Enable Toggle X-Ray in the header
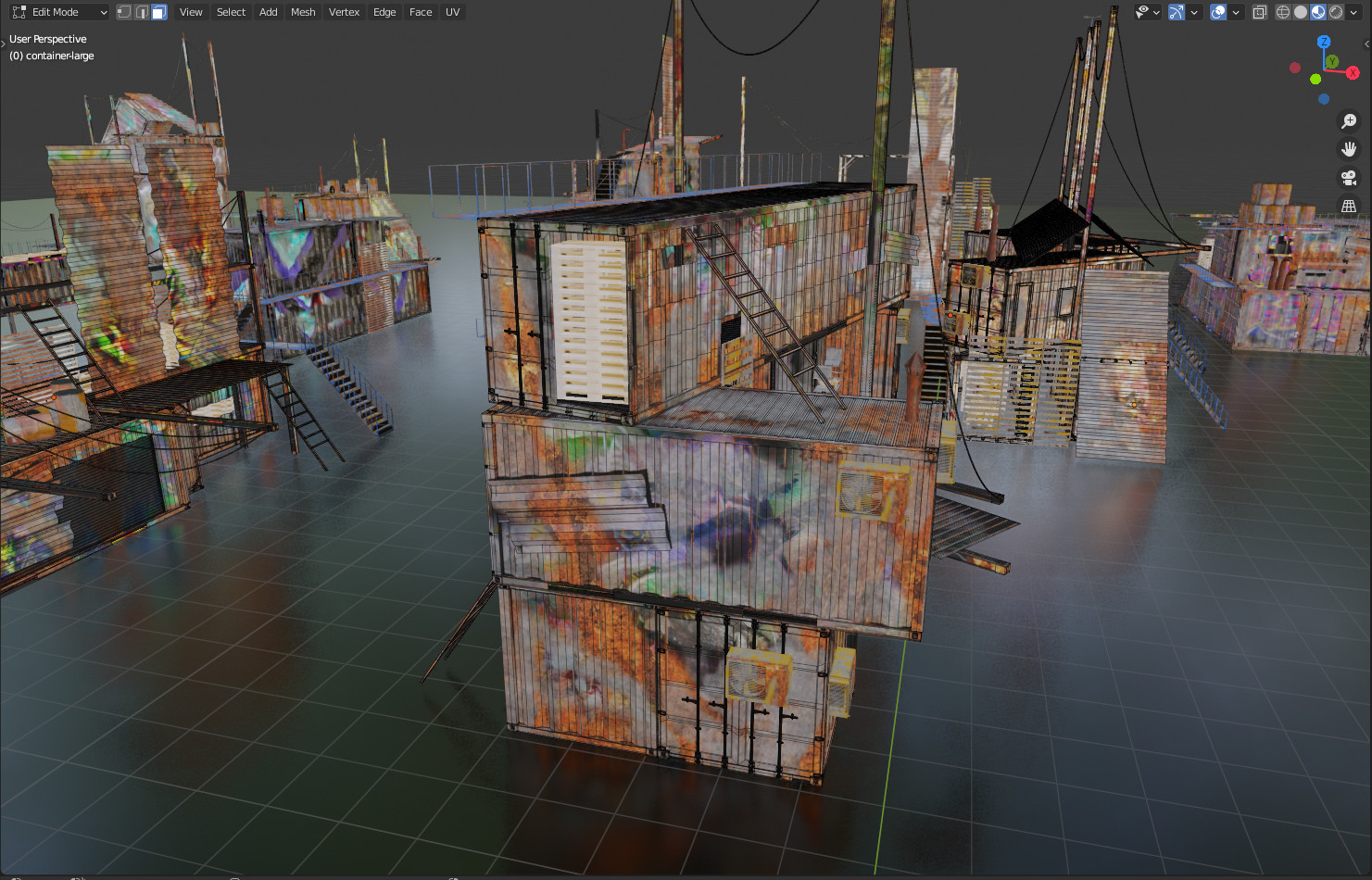 tap(1258, 12)
